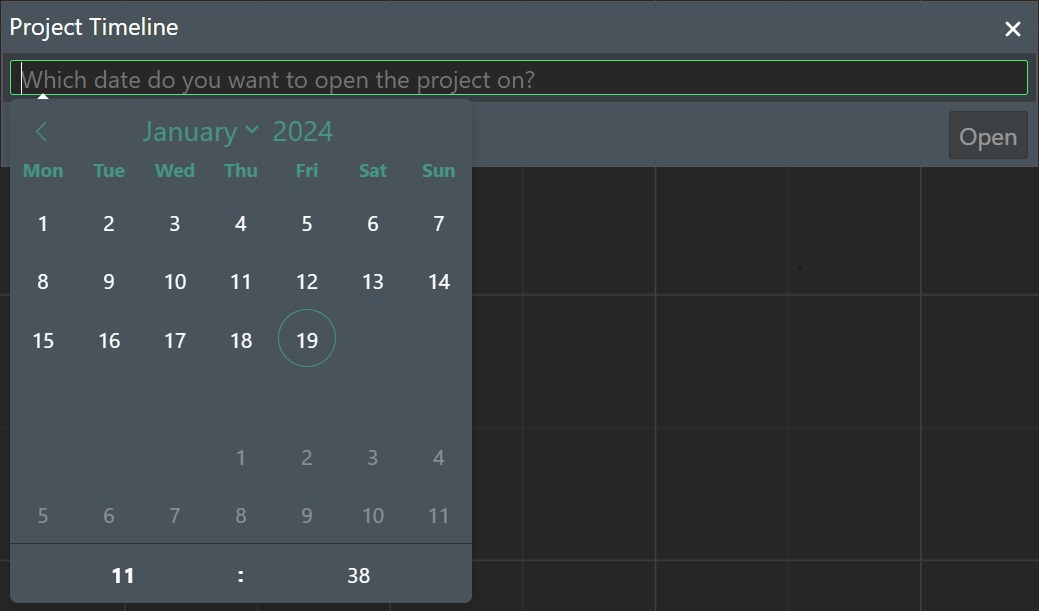Close the Project Timeline dialog

pos(1012,28)
